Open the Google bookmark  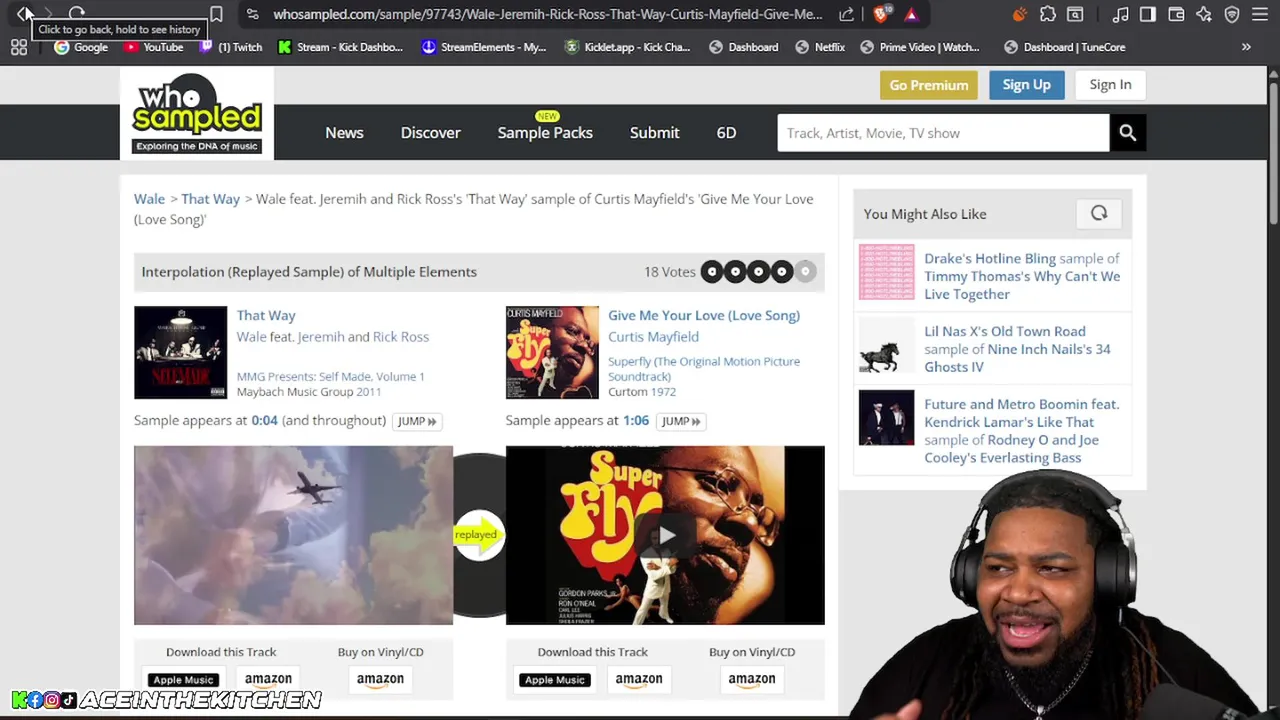pyautogui.click(x=81, y=47)
